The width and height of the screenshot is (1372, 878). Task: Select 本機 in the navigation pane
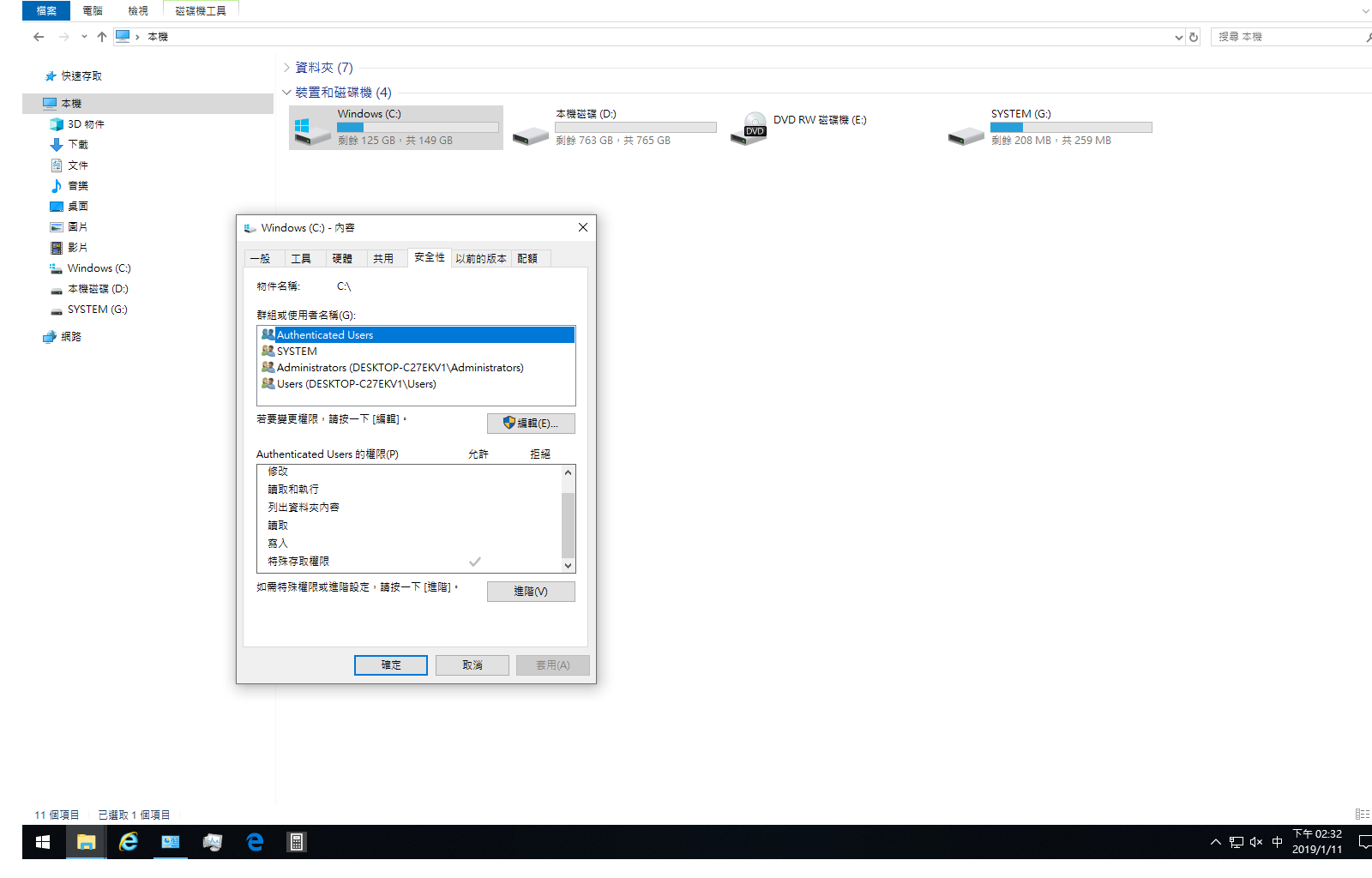point(147,104)
